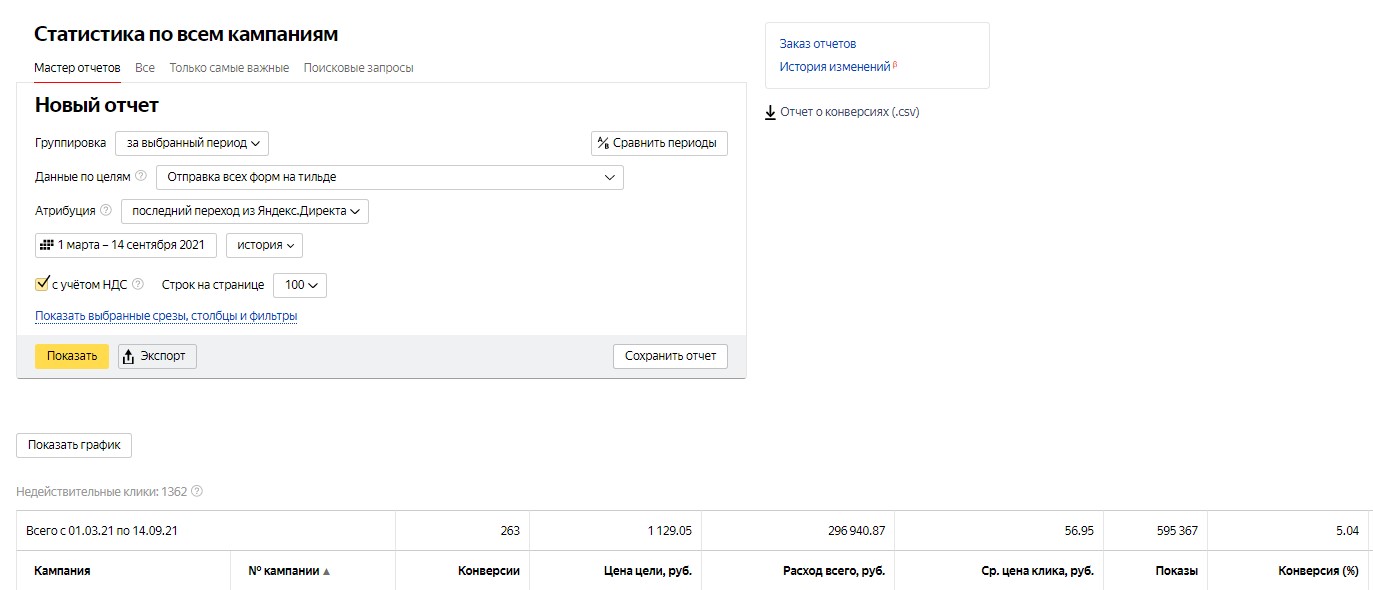
Task: Open the Атрибуция dropdown
Action: pyautogui.click(x=245, y=211)
